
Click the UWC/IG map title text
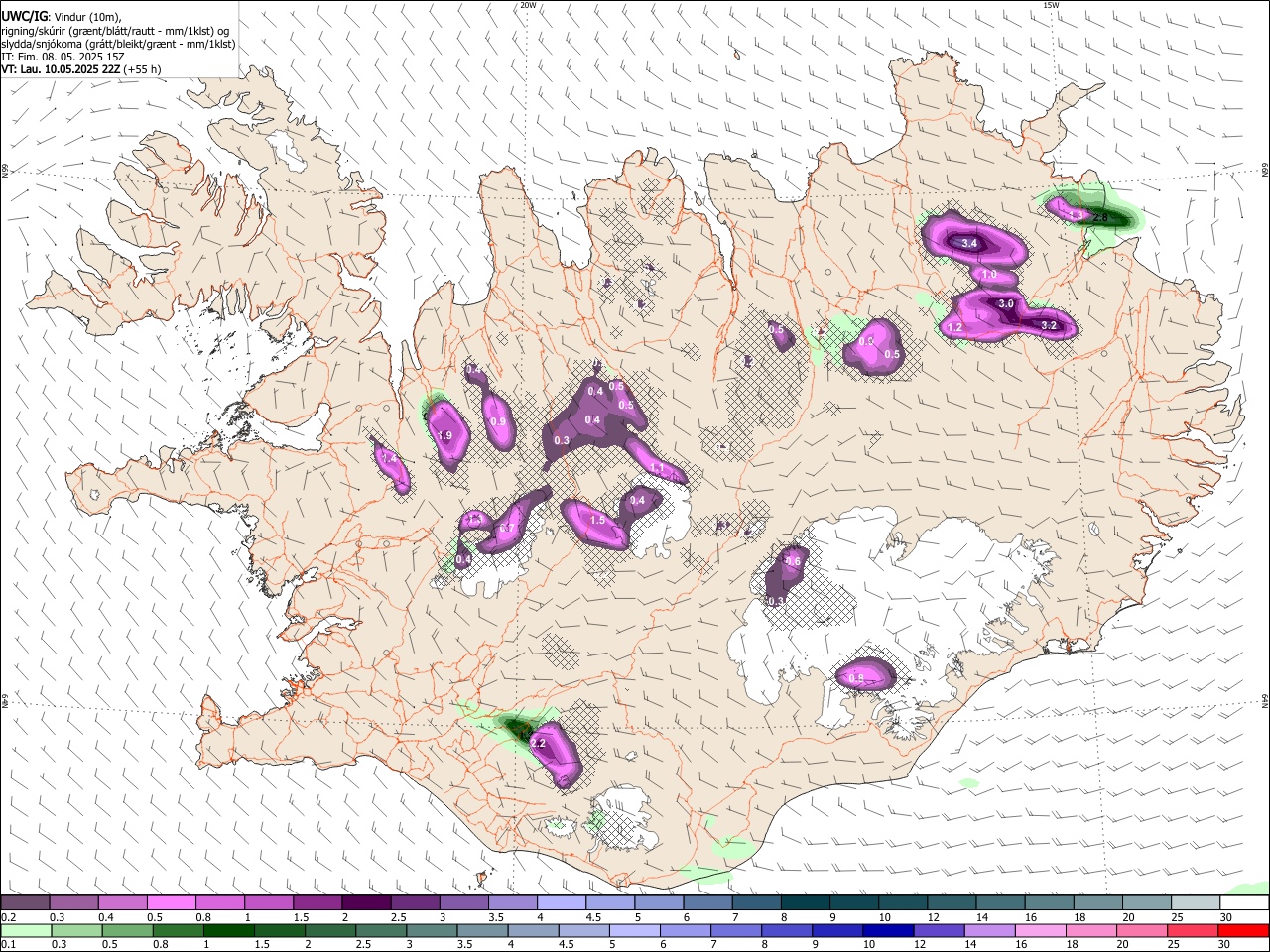point(25,16)
